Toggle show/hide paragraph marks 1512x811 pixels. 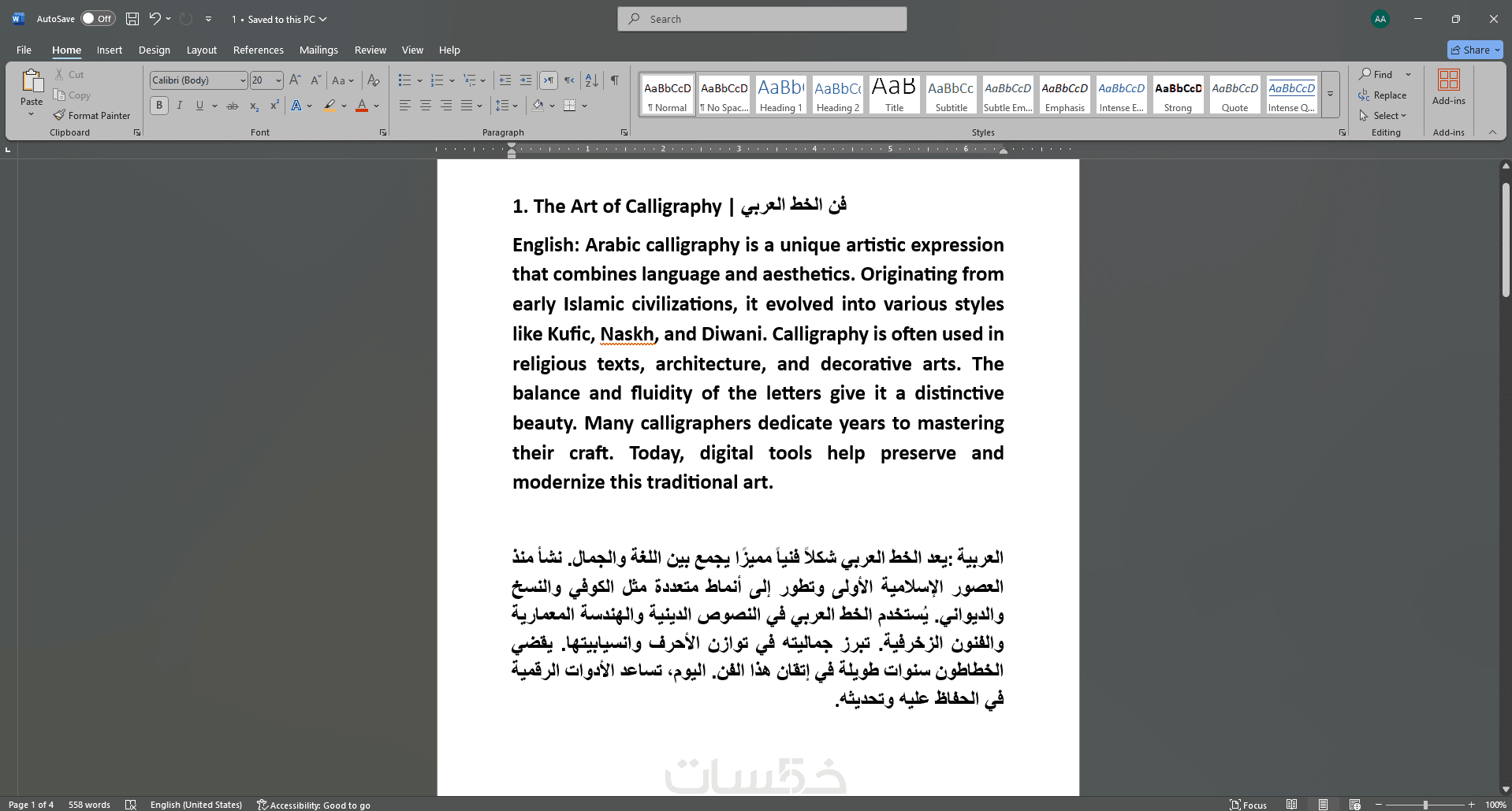615,80
